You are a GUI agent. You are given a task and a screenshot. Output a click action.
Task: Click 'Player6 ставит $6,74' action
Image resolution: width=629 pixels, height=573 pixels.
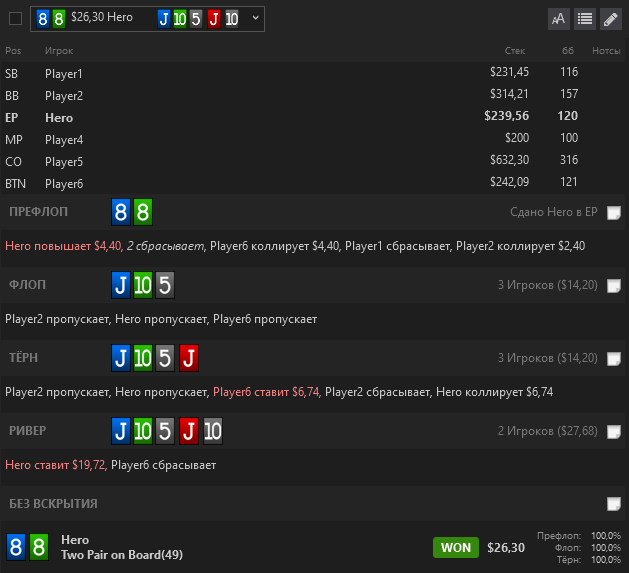point(267,392)
